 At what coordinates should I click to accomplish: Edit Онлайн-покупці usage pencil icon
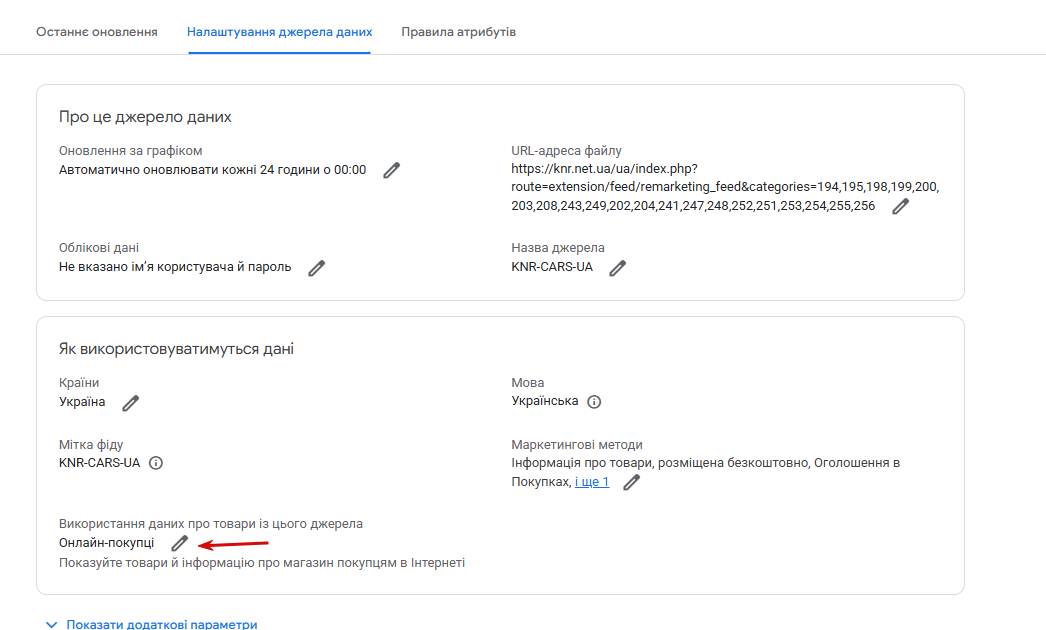179,543
